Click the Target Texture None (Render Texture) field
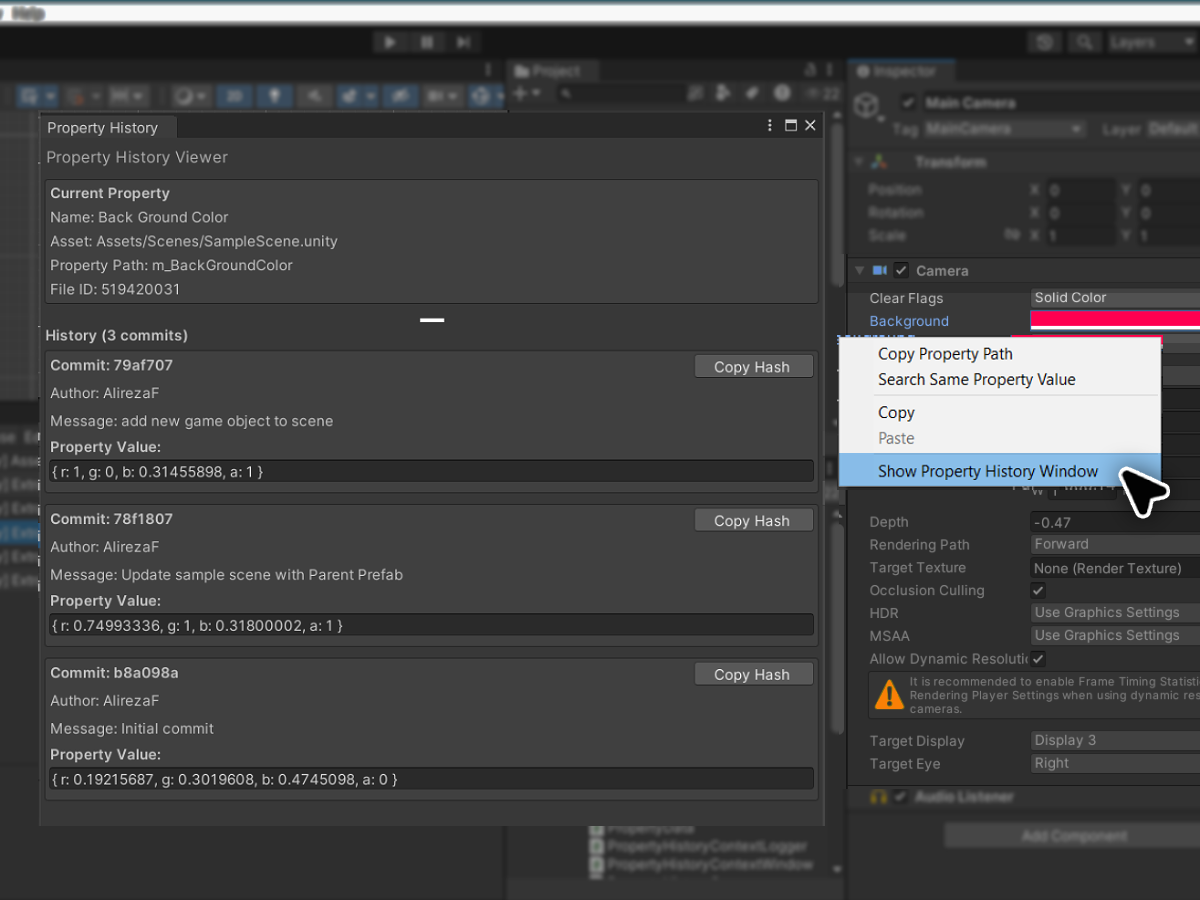The width and height of the screenshot is (1200, 900). (1115, 568)
